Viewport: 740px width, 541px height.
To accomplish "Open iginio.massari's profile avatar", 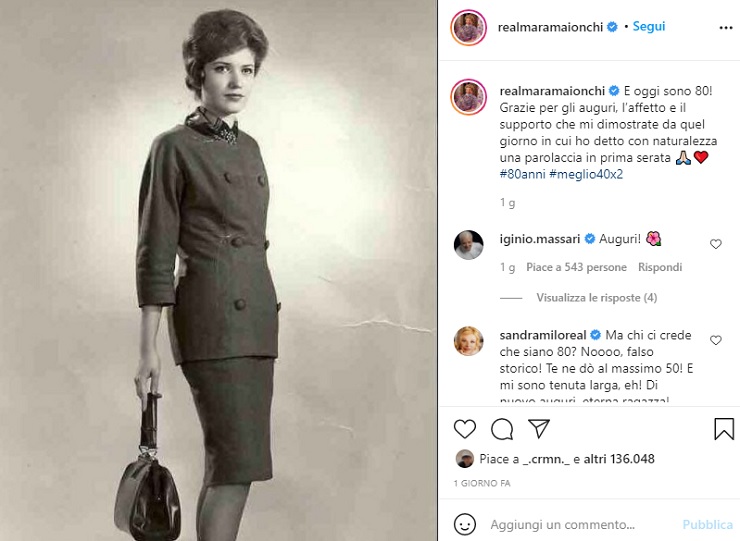I will tap(469, 244).
